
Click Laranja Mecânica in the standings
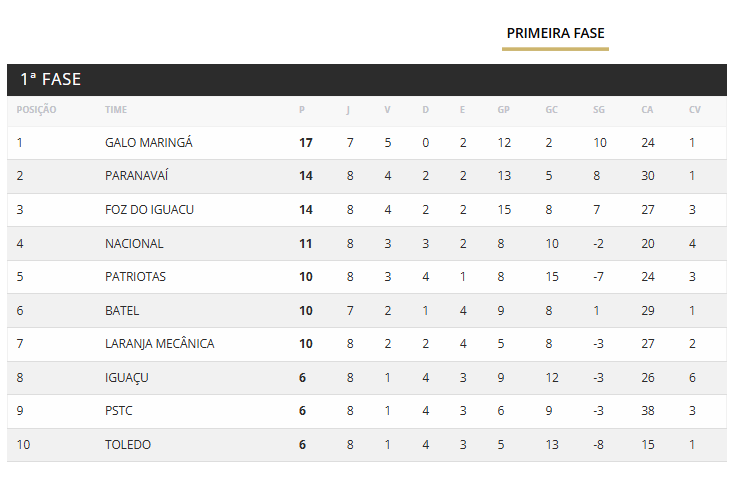(159, 344)
